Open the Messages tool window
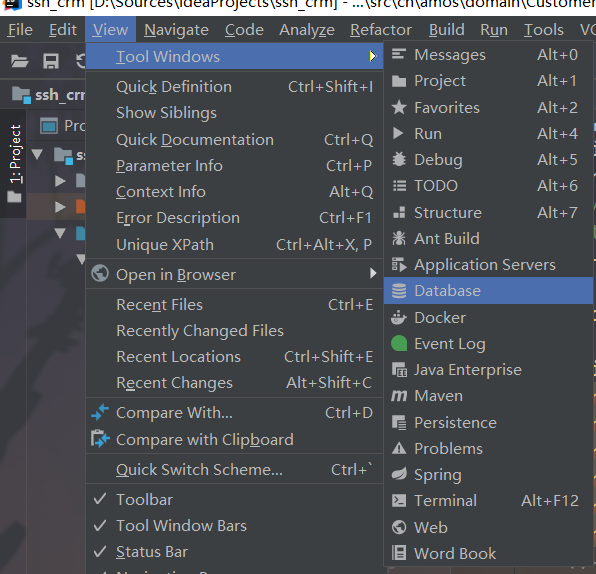Viewport: 596px width, 574px height. click(488, 55)
